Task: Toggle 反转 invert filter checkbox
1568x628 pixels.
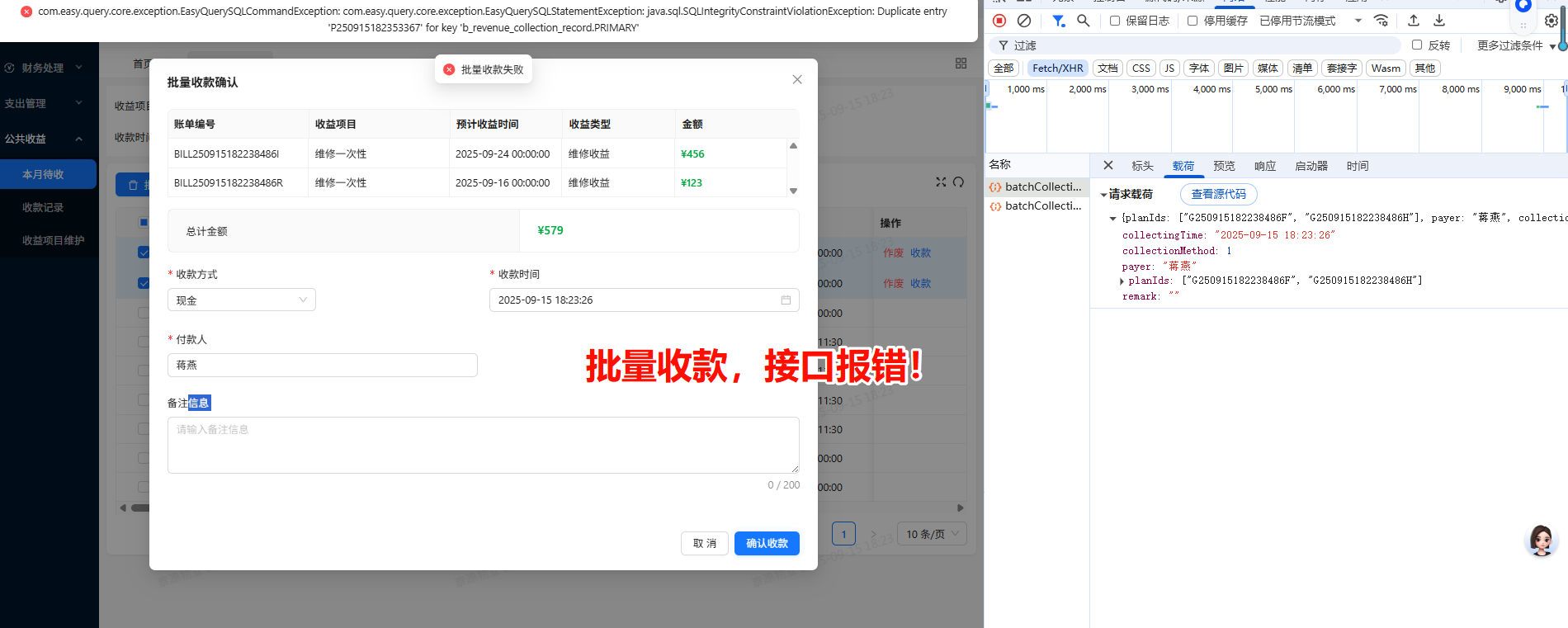Action: [x=1417, y=45]
